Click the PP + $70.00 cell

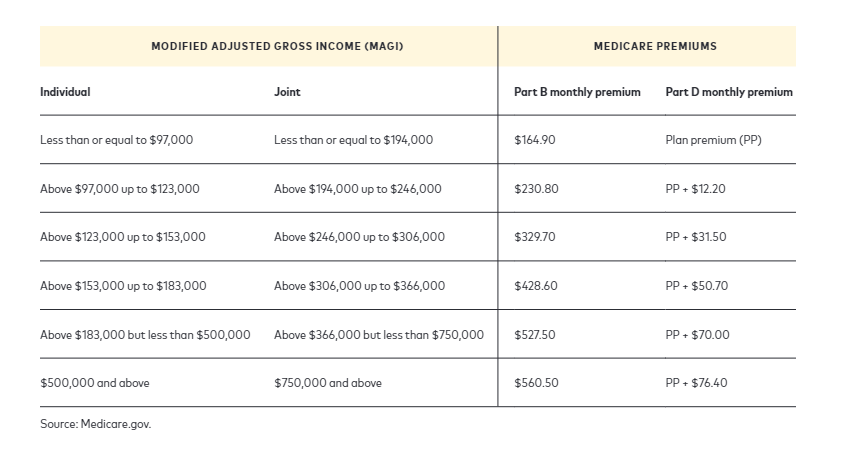coord(697,335)
